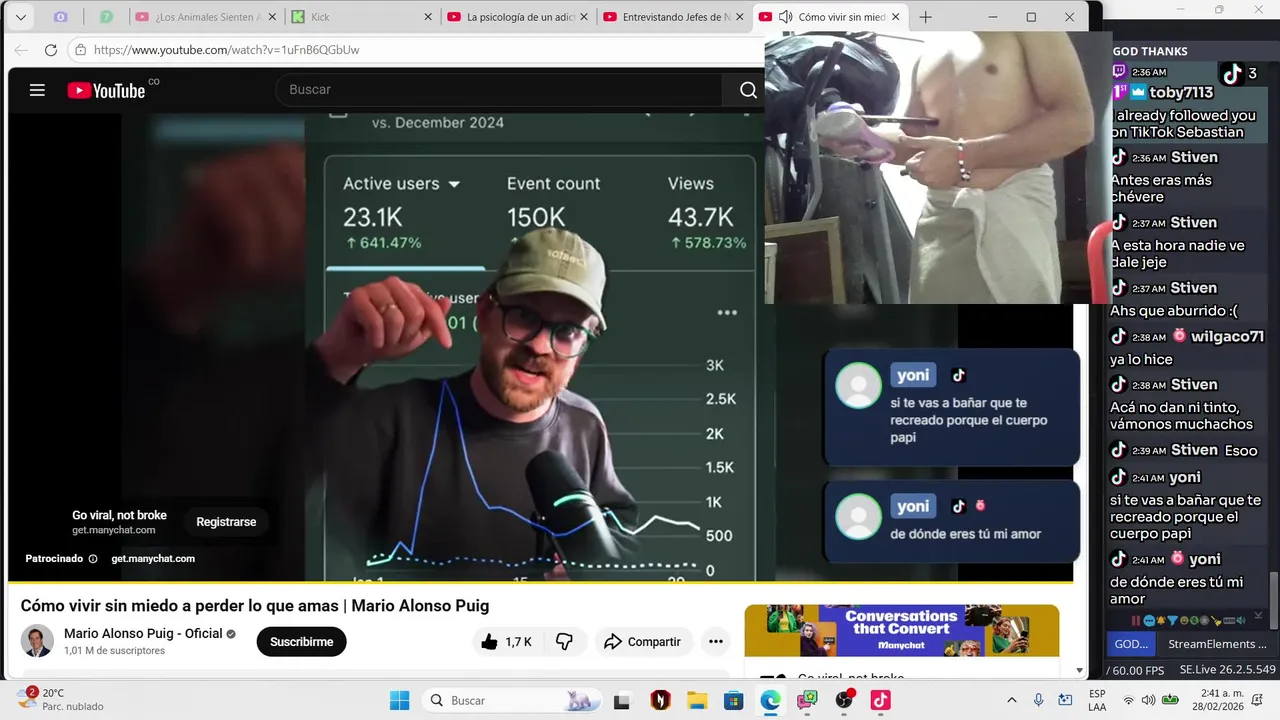Open the ESP LAA language switcher
Image resolution: width=1280 pixels, height=720 pixels.
pos(1097,700)
